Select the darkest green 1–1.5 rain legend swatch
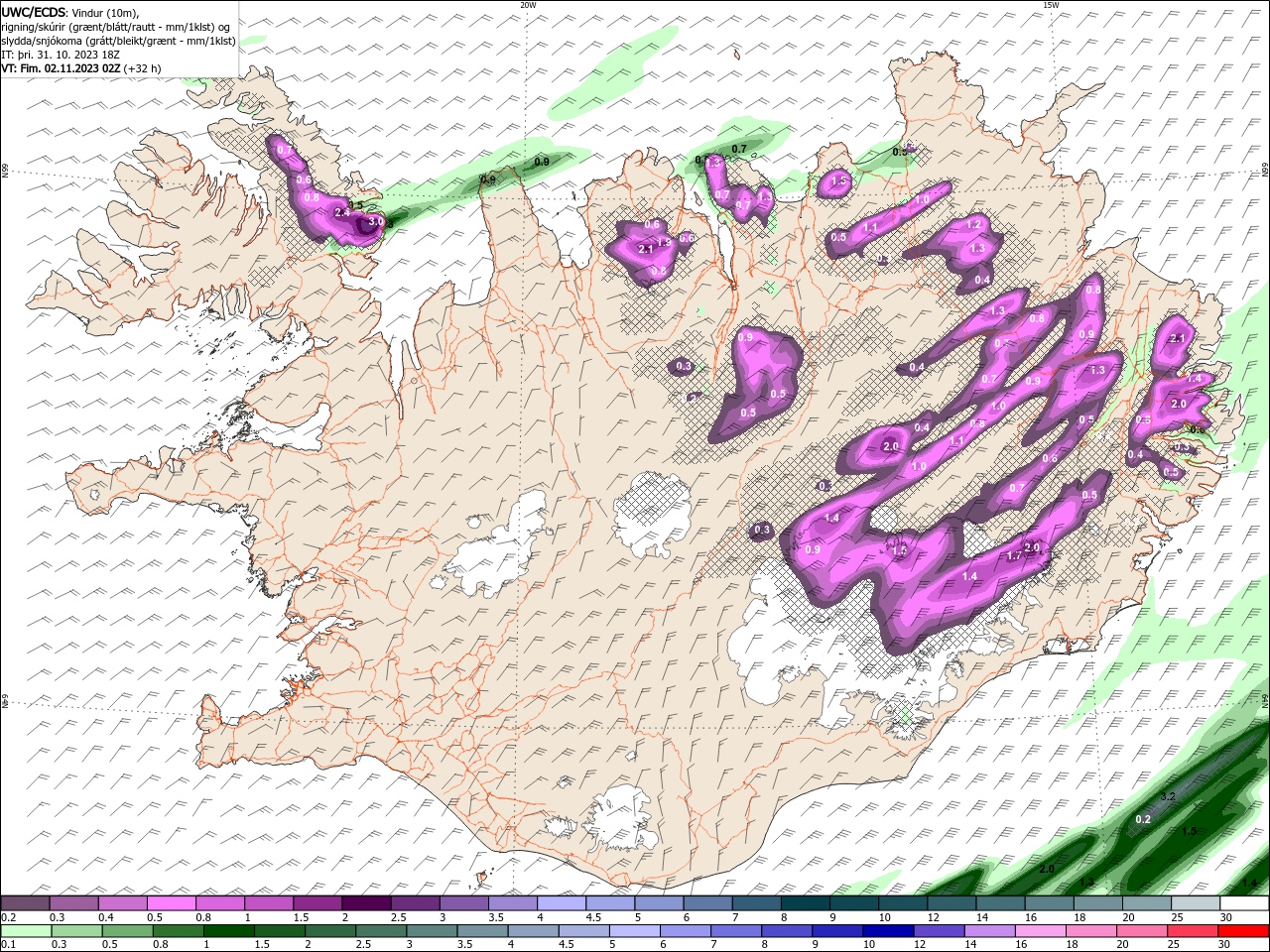The image size is (1270, 952). 228,931
